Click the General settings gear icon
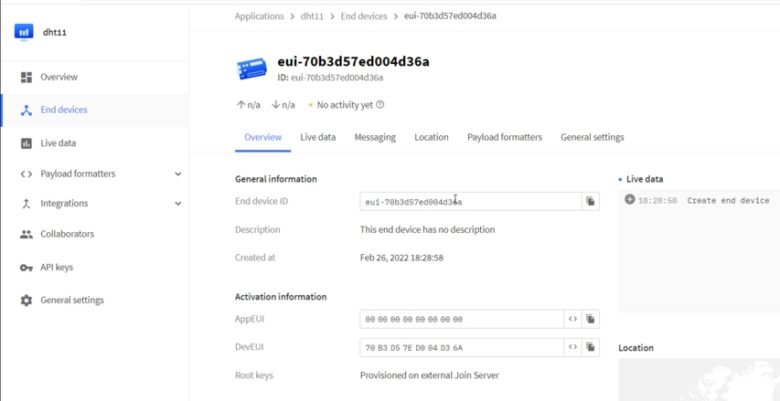This screenshot has height=401, width=780. (26, 301)
